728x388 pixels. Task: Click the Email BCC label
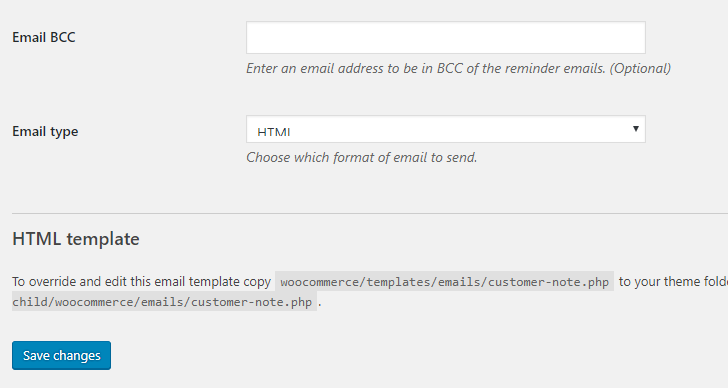[x=44, y=37]
